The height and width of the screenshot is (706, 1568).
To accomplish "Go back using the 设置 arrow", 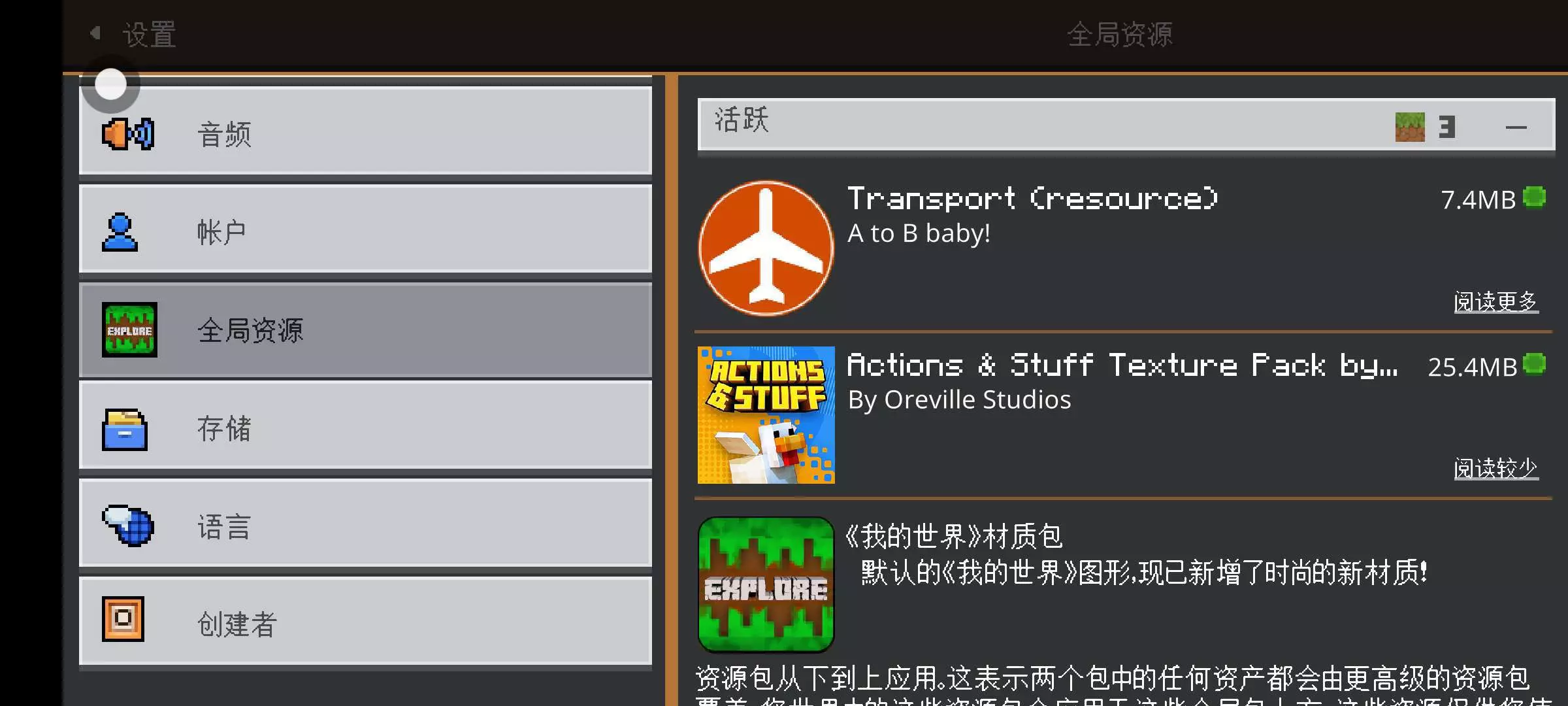I will click(x=95, y=33).
